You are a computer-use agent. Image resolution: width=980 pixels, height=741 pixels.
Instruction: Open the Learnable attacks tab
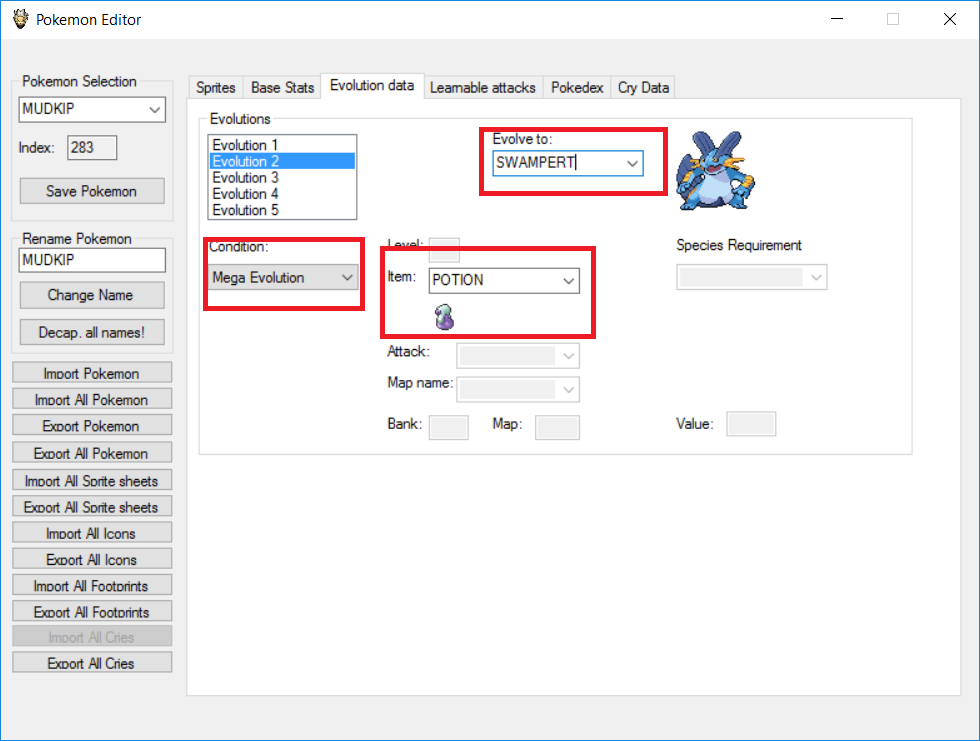(x=482, y=87)
